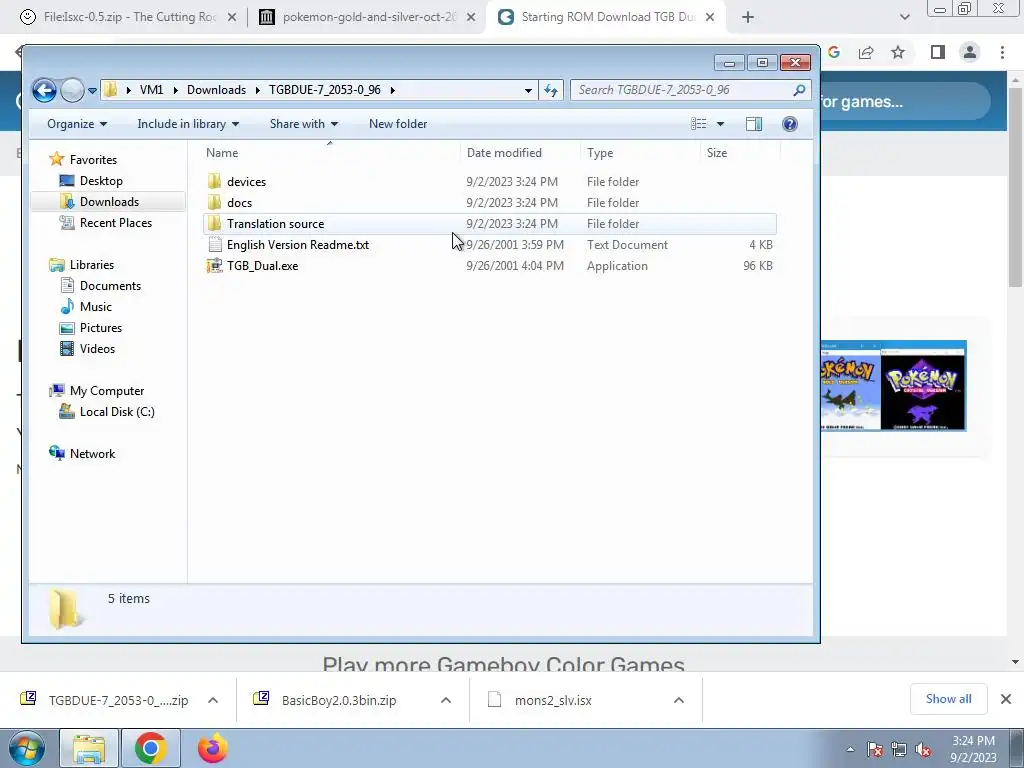Switch to pokemon-gold-and-silver browser tab
The height and width of the screenshot is (768, 1024).
[x=366, y=17]
